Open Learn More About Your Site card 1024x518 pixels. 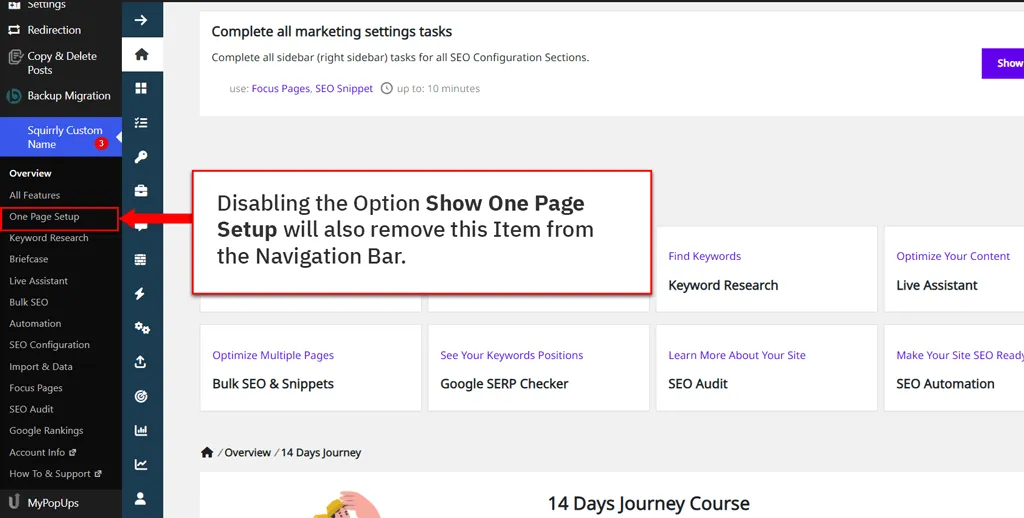coord(767,368)
